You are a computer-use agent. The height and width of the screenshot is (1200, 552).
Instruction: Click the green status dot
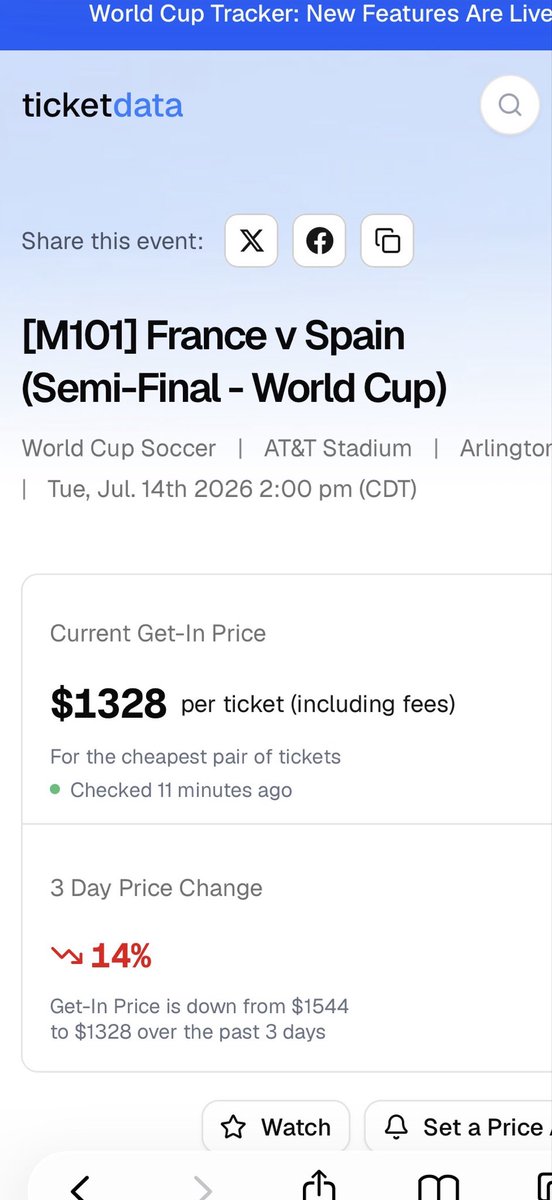56,789
